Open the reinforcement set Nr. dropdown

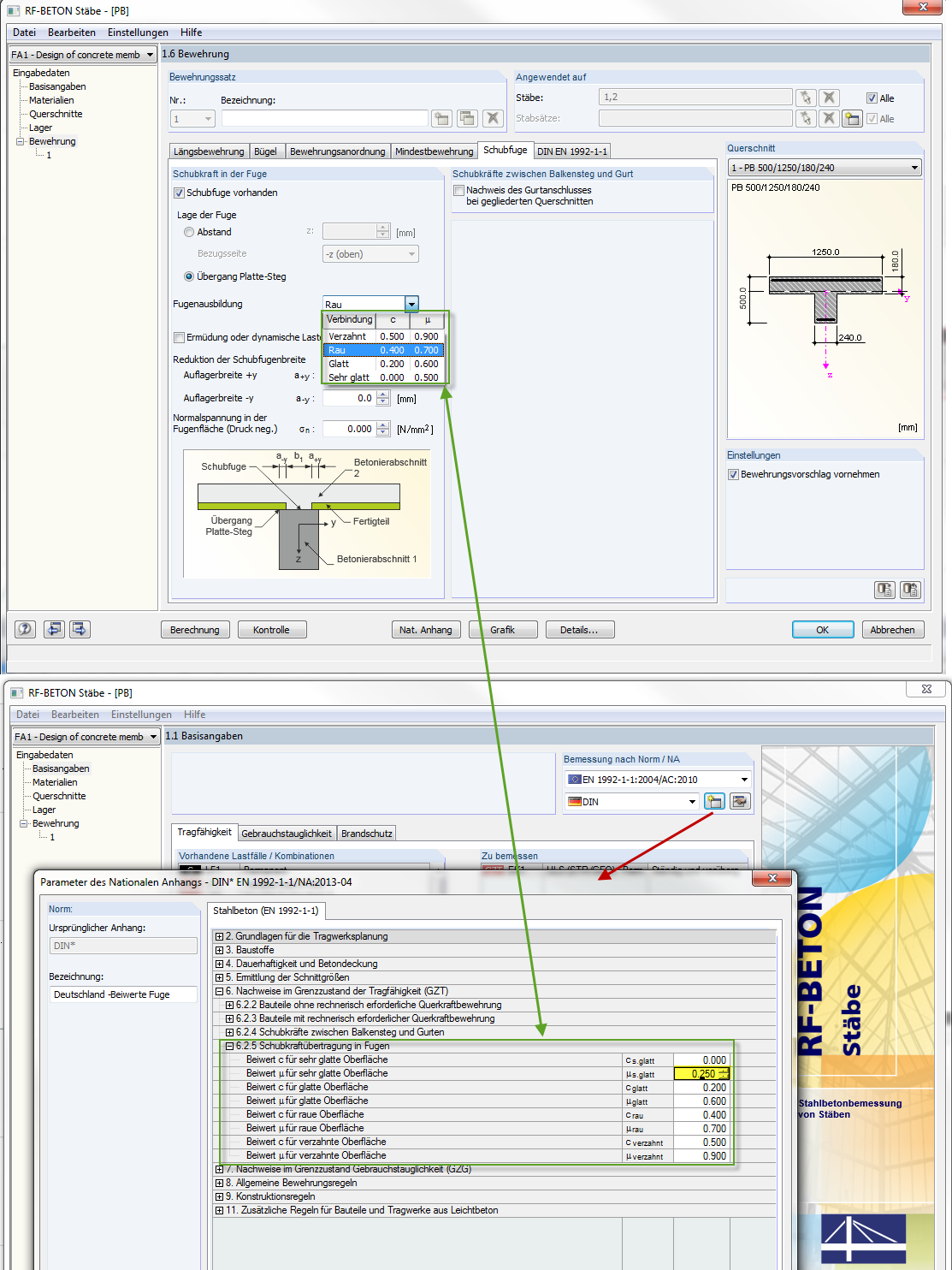pyautogui.click(x=208, y=119)
